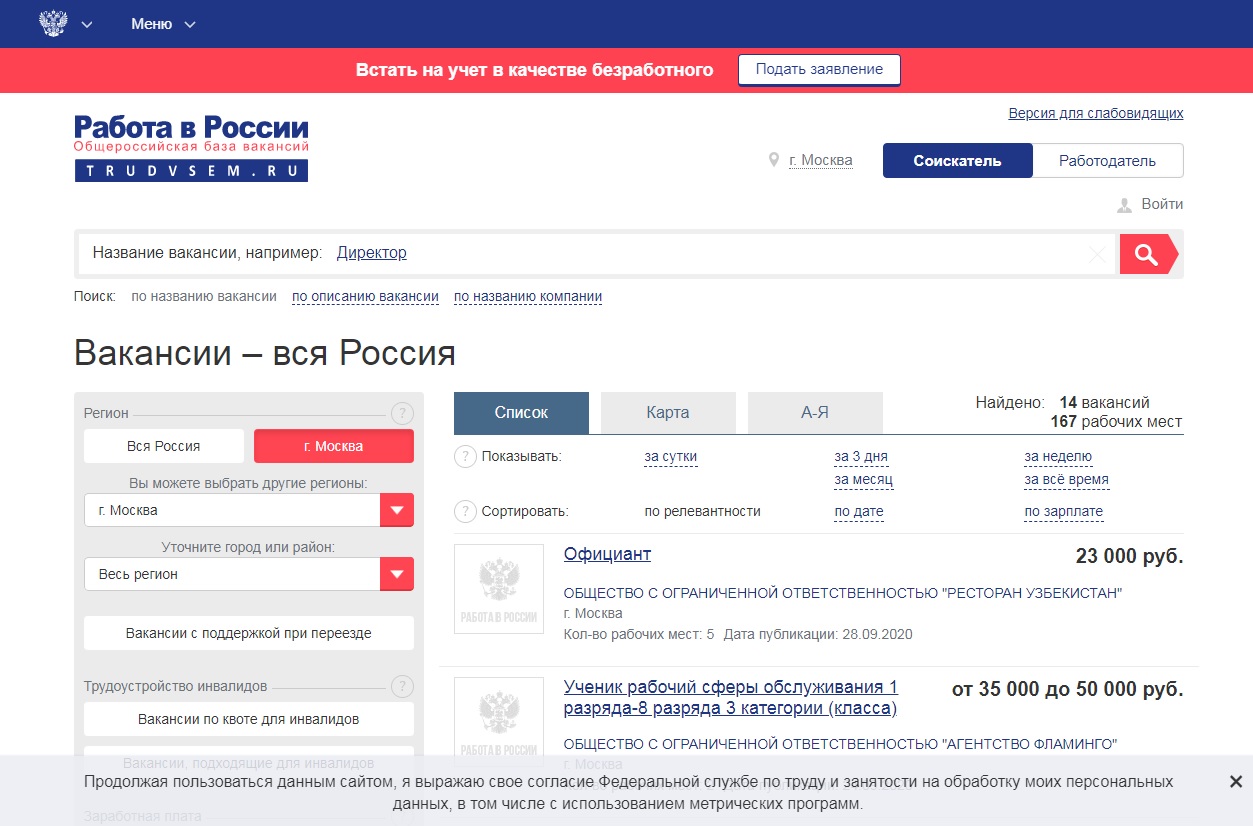Switch to the Список tab

pos(521,412)
